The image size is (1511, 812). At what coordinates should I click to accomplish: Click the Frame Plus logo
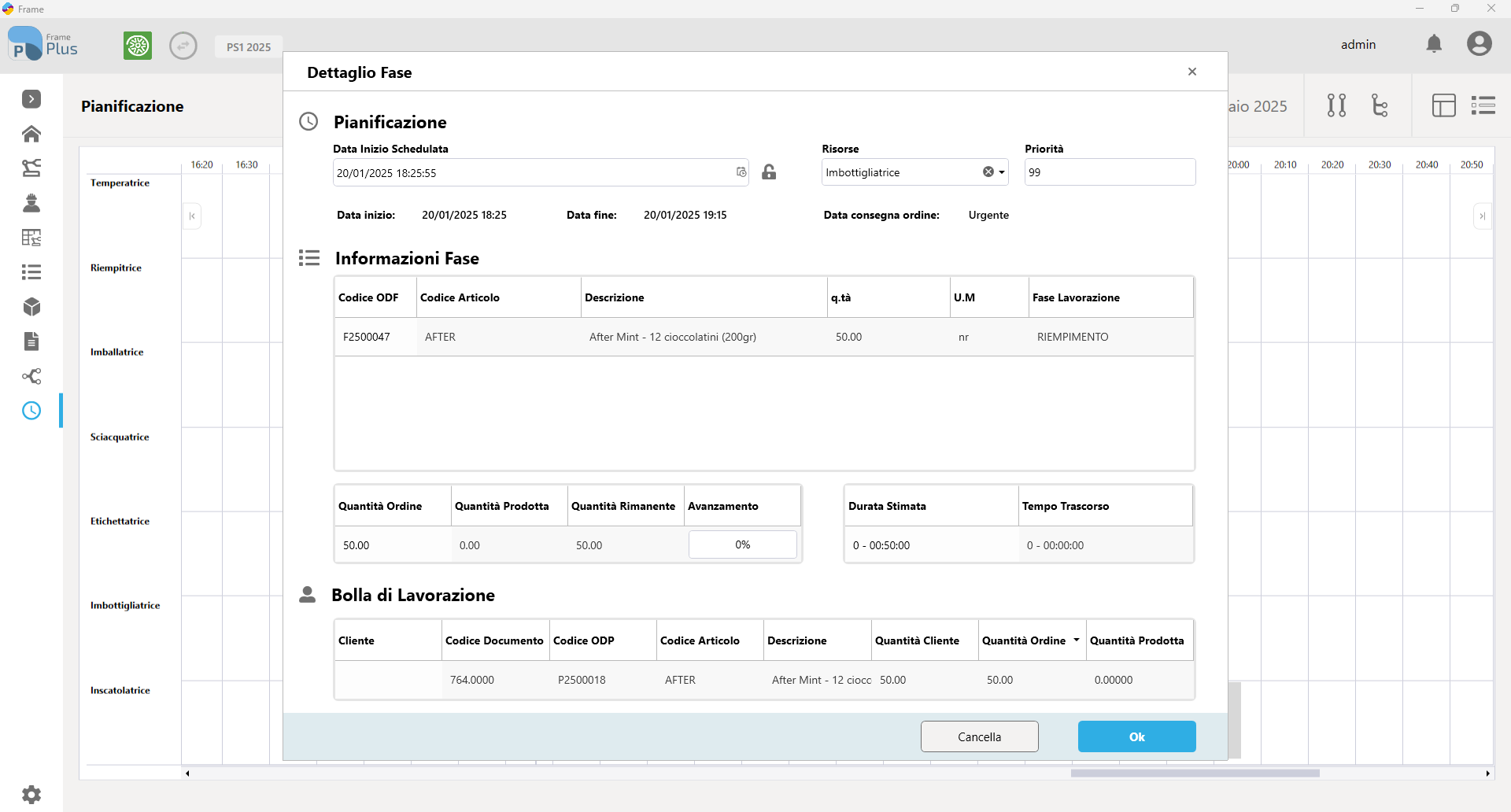click(x=43, y=44)
